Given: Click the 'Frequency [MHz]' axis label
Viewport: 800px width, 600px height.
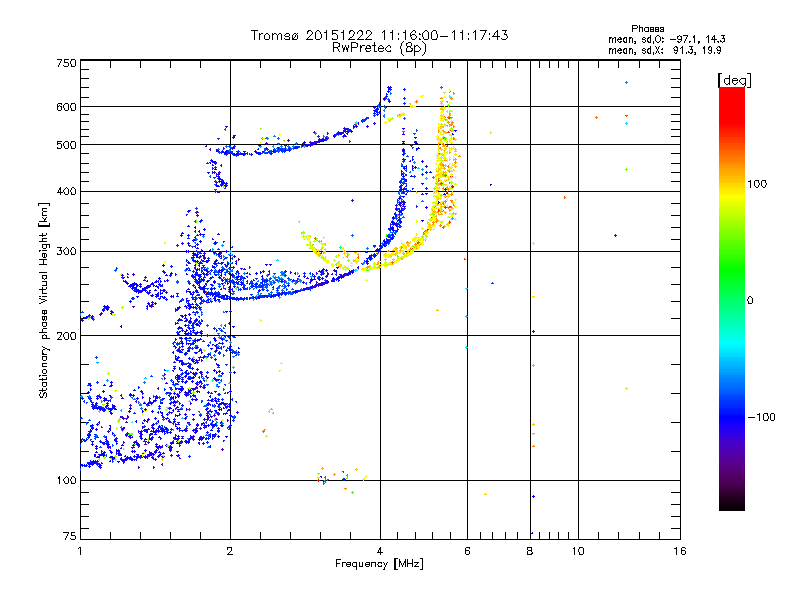Looking at the screenshot, I should pyautogui.click(x=379, y=564).
